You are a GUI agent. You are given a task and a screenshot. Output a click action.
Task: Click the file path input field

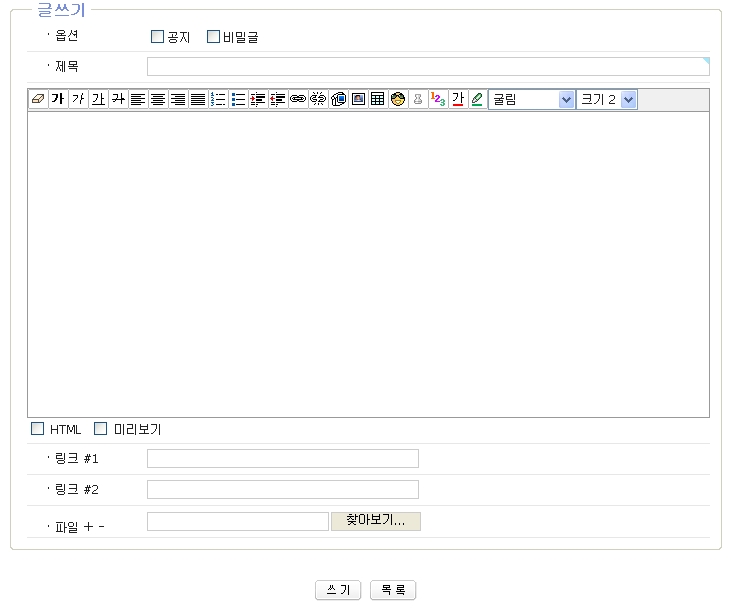tap(238, 521)
